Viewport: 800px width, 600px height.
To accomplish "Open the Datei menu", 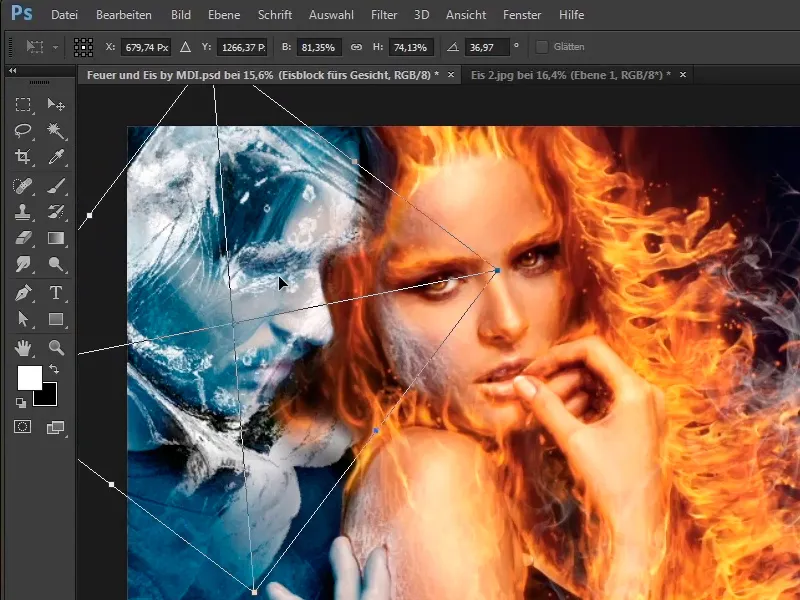I will tap(64, 15).
